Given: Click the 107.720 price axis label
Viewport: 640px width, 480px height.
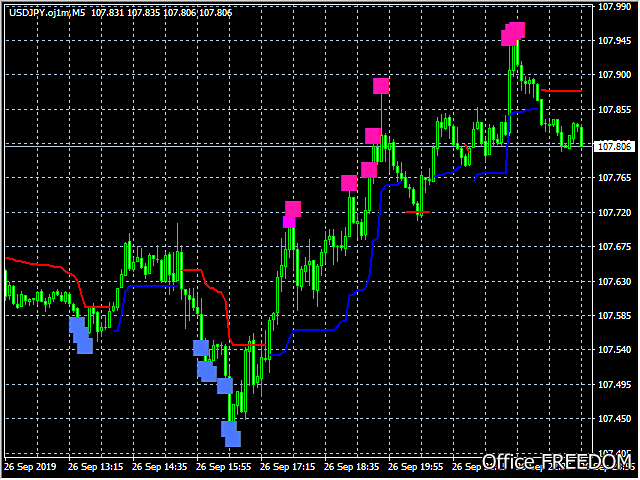Looking at the screenshot, I should coord(614,213).
